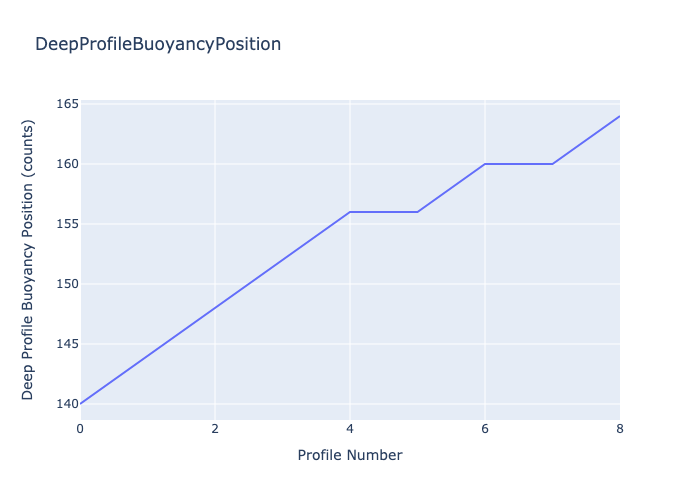Image resolution: width=700 pixels, height=500 pixels.
Task: Click the 165 y-axis tick label
Action: click(67, 104)
